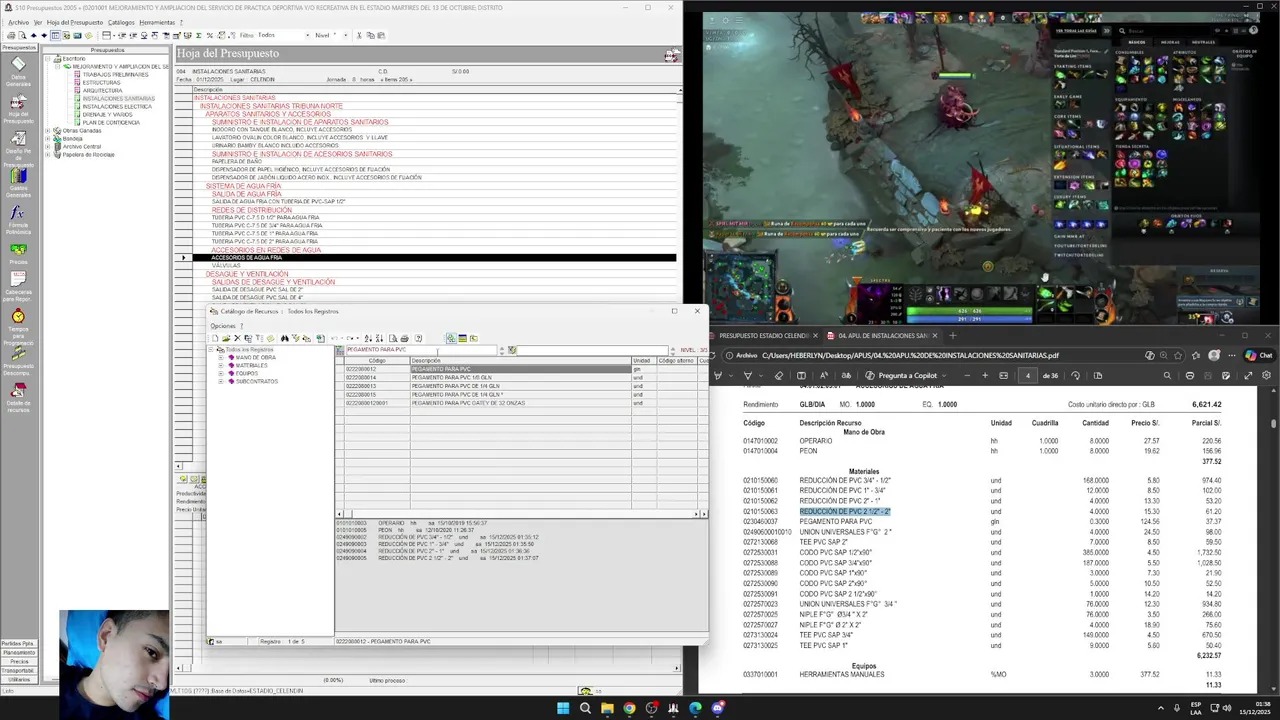1280x720 pixels.
Task: Click the percent icon in S10 toolbar
Action: [x=210, y=35]
